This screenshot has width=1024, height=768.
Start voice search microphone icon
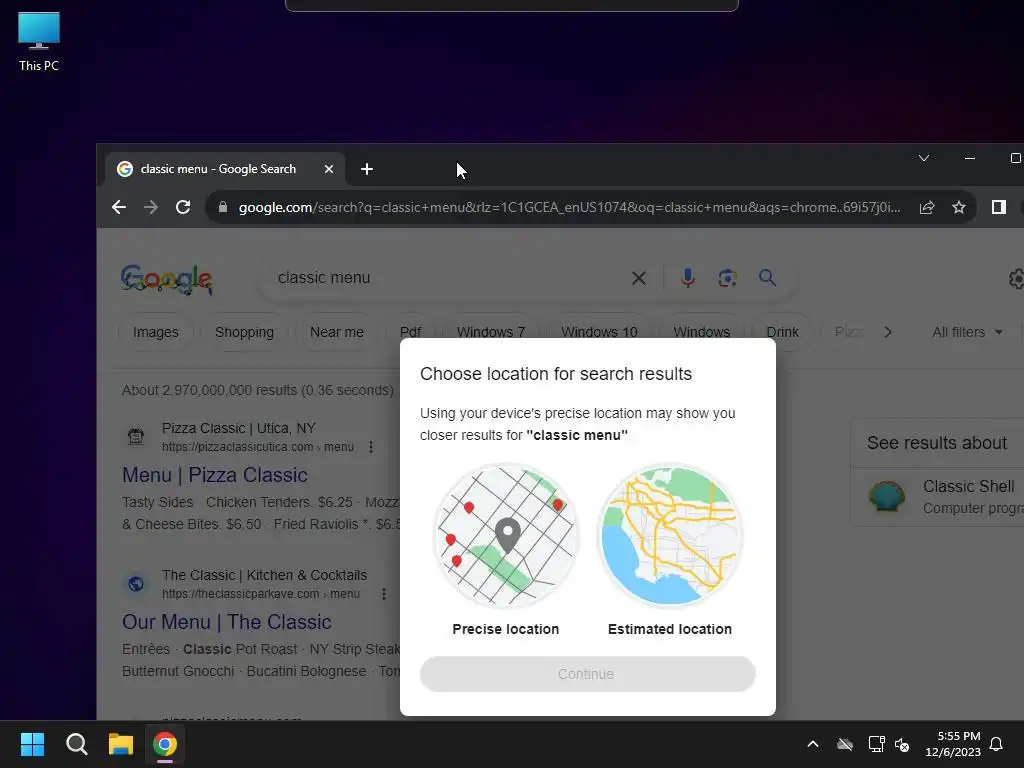click(x=688, y=278)
